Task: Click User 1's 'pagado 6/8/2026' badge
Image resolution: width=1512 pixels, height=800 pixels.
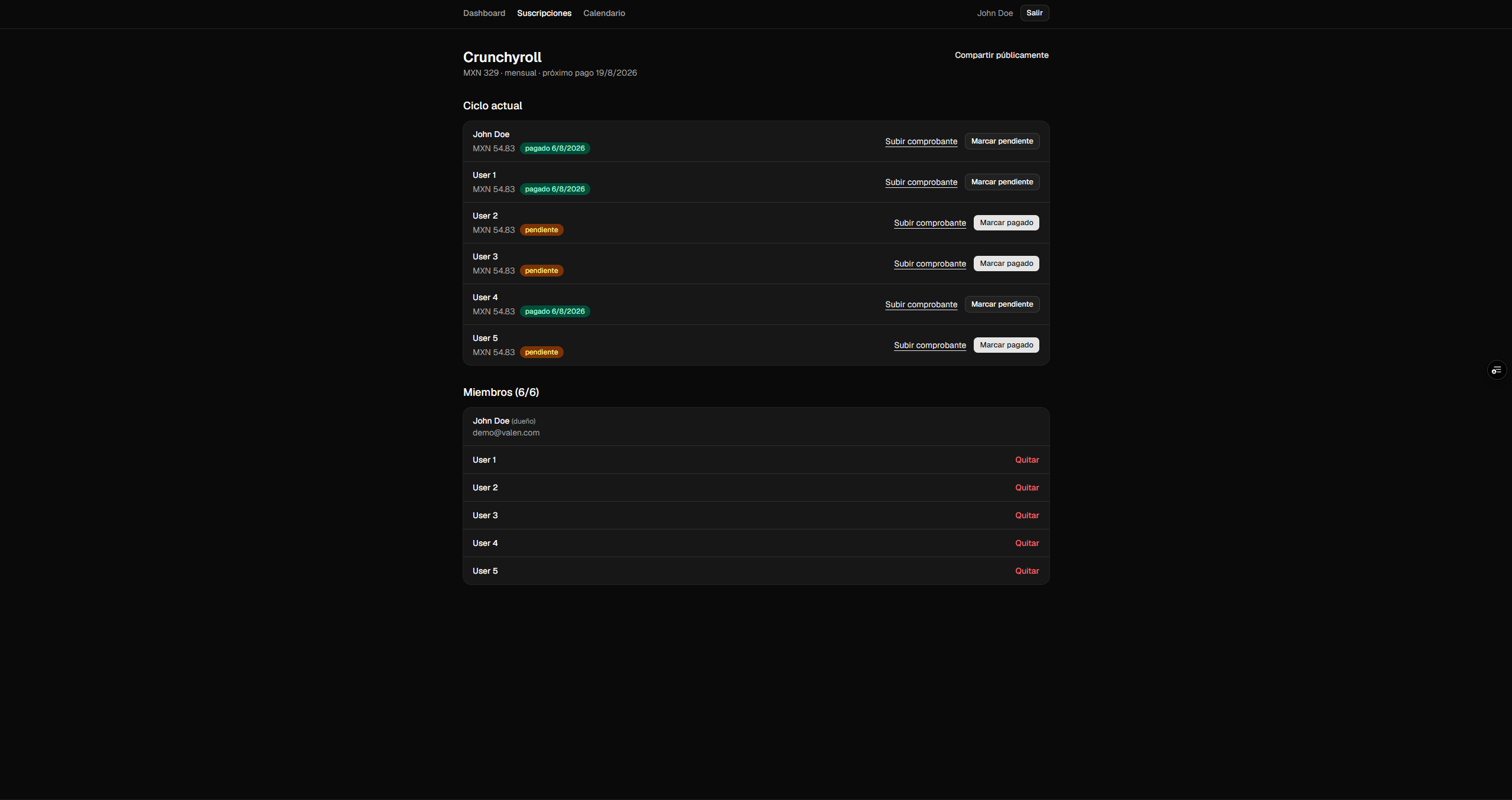Action: coord(555,189)
